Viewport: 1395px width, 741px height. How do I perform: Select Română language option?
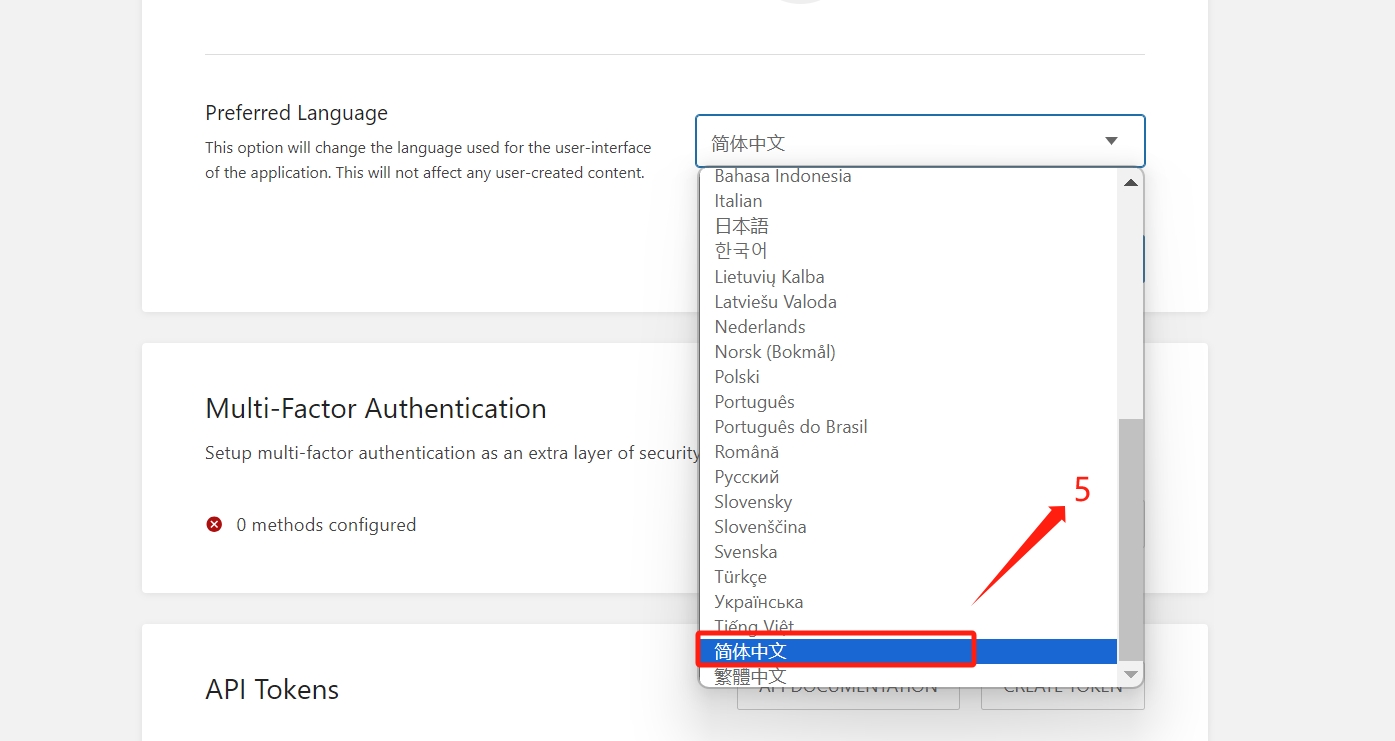(908, 451)
